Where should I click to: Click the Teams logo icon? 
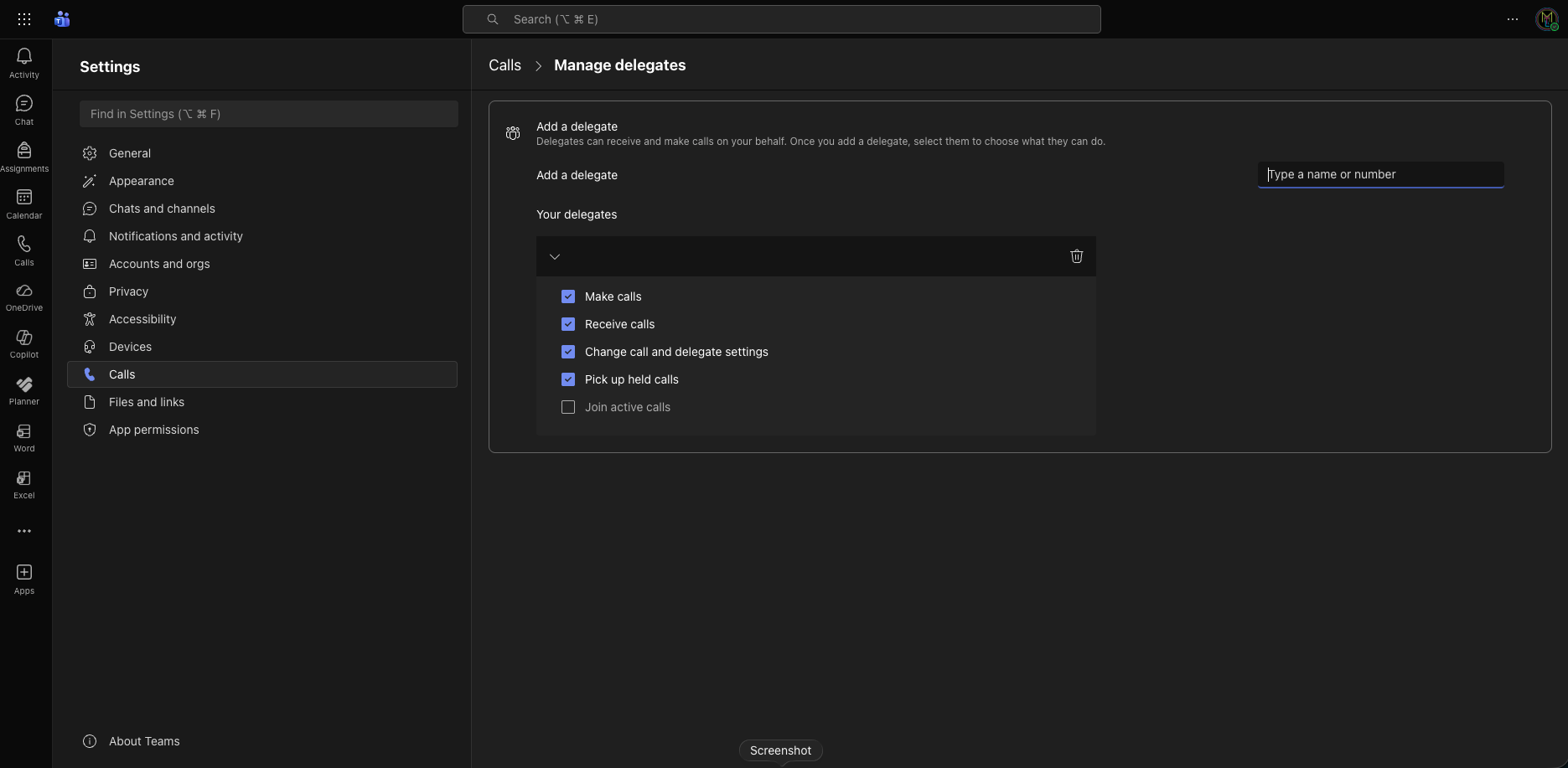pos(62,19)
